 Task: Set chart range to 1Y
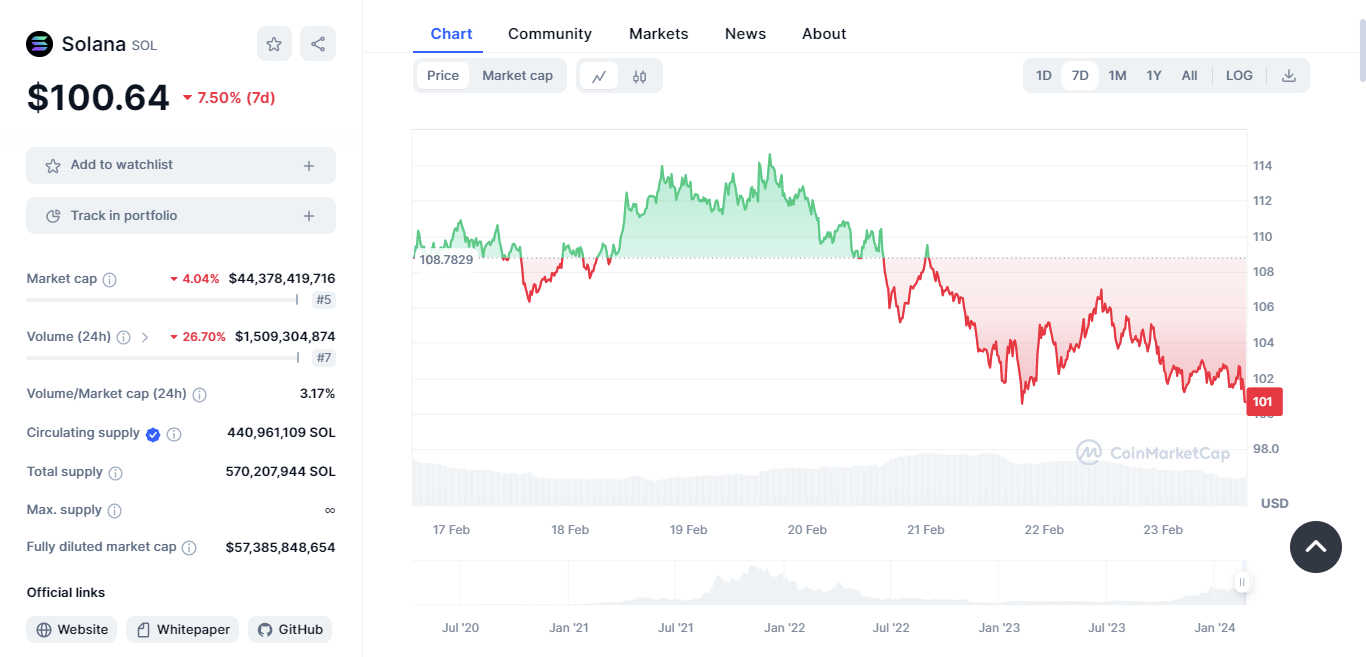1154,76
